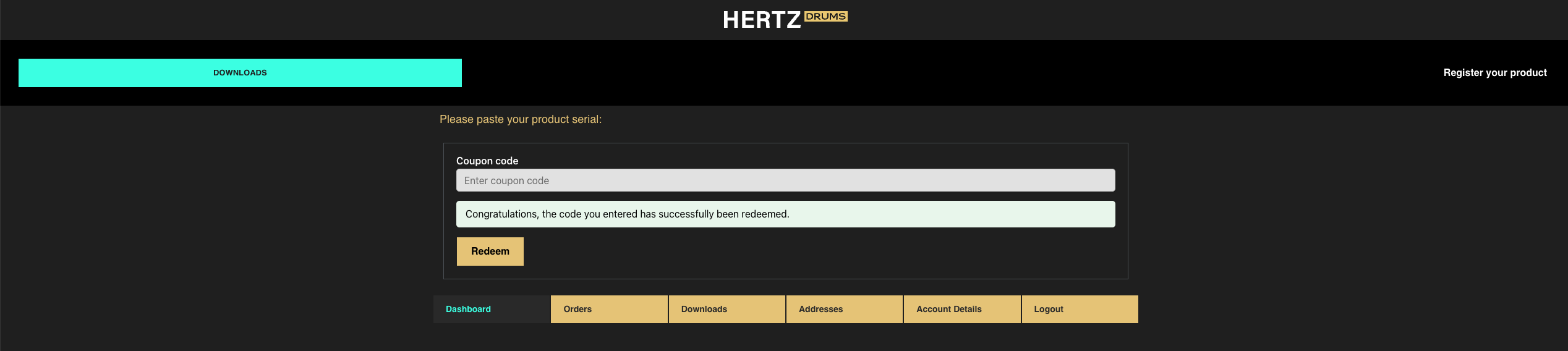Click the product serial prompt text
1568x351 pixels.
(x=520, y=119)
